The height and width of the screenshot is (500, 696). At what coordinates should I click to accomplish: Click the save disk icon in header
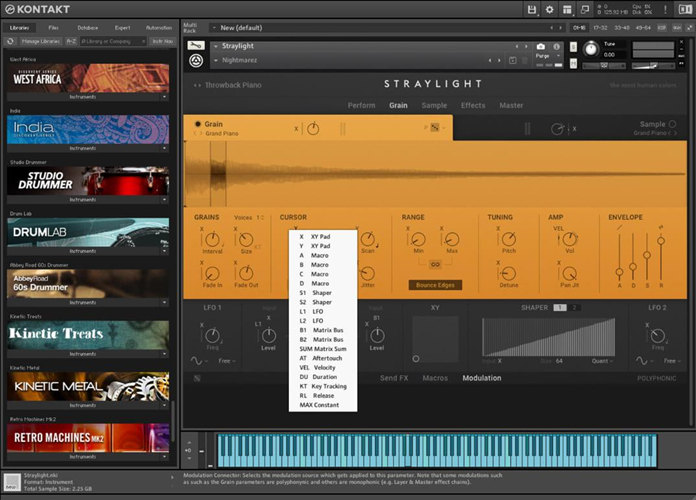(530, 9)
